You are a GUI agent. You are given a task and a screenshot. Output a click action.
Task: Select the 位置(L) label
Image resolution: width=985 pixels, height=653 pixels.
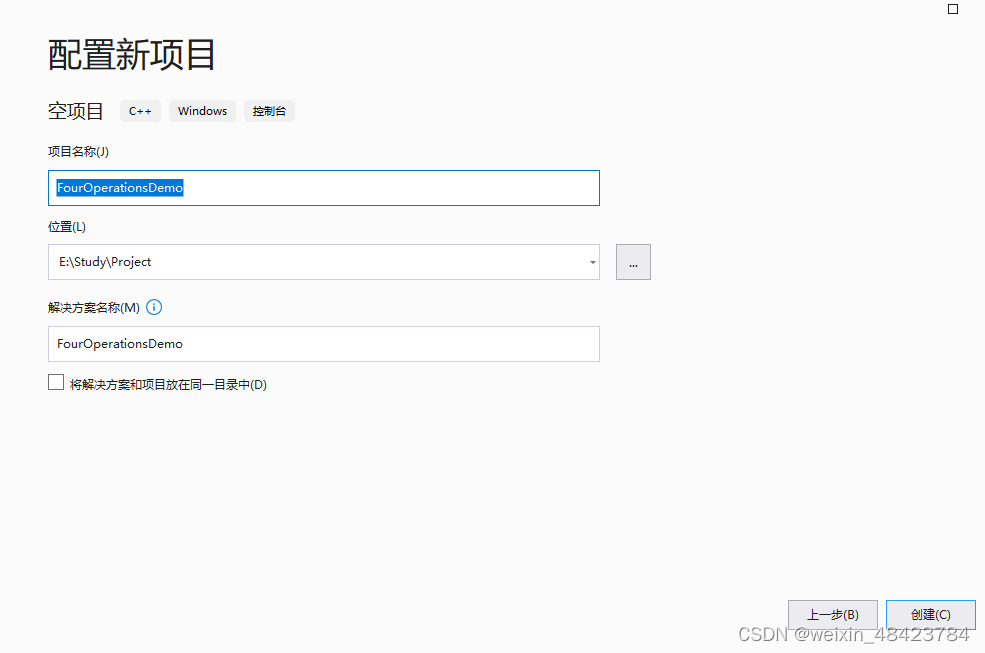[x=66, y=226]
